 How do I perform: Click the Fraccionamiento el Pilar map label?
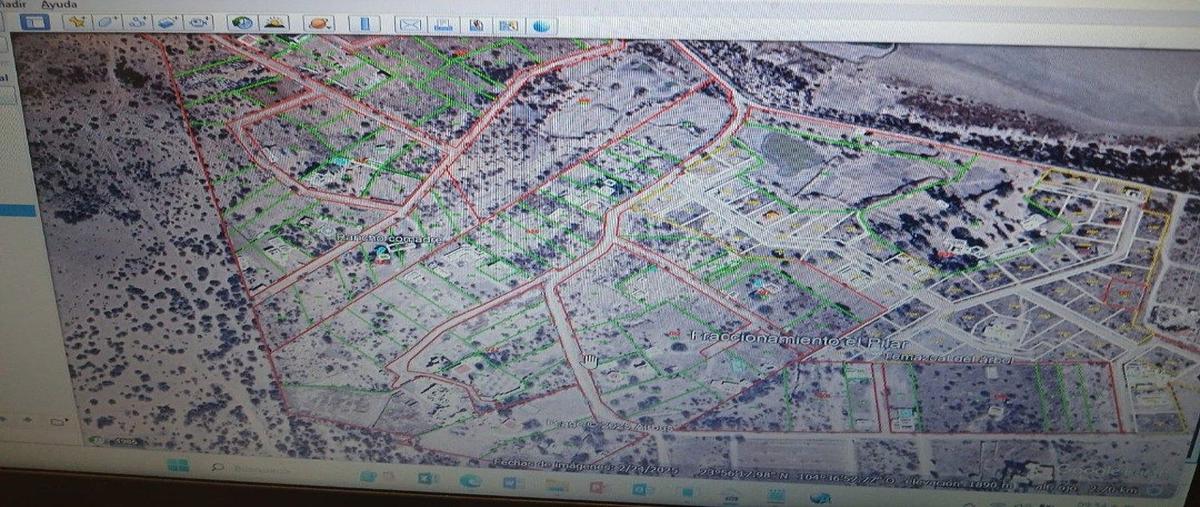click(783, 337)
